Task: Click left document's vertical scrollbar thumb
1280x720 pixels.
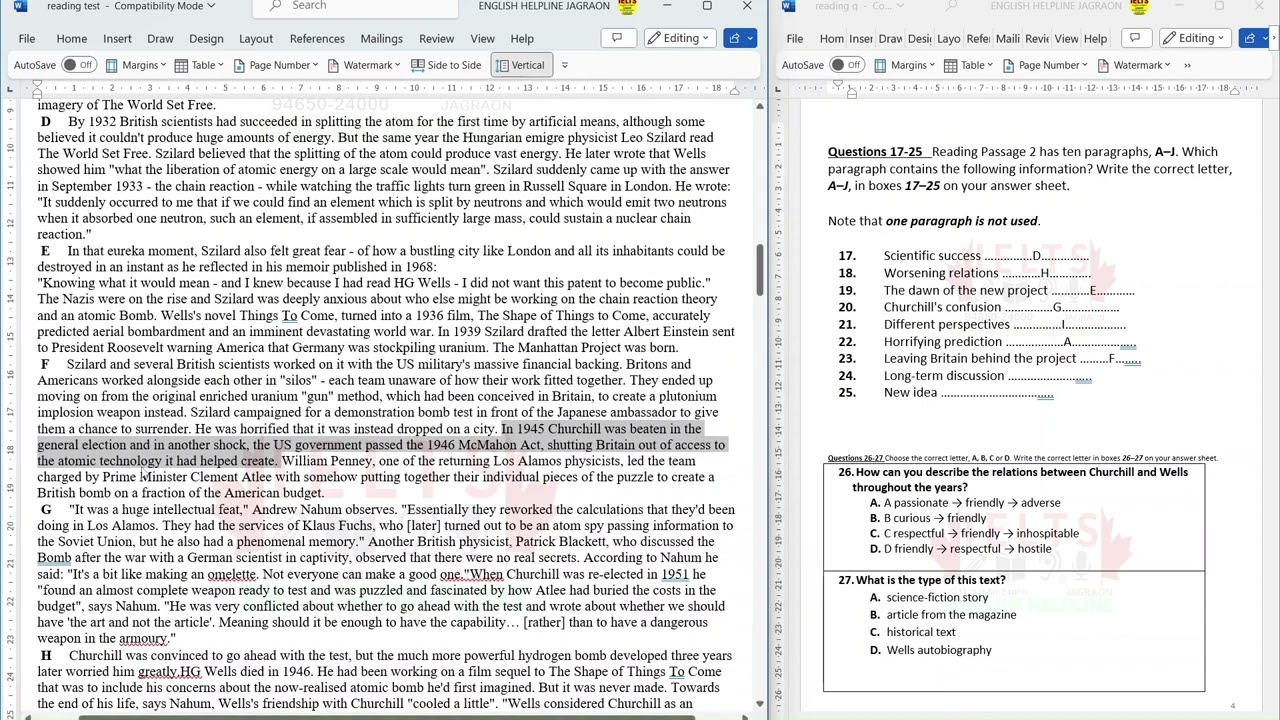Action: pyautogui.click(x=759, y=269)
